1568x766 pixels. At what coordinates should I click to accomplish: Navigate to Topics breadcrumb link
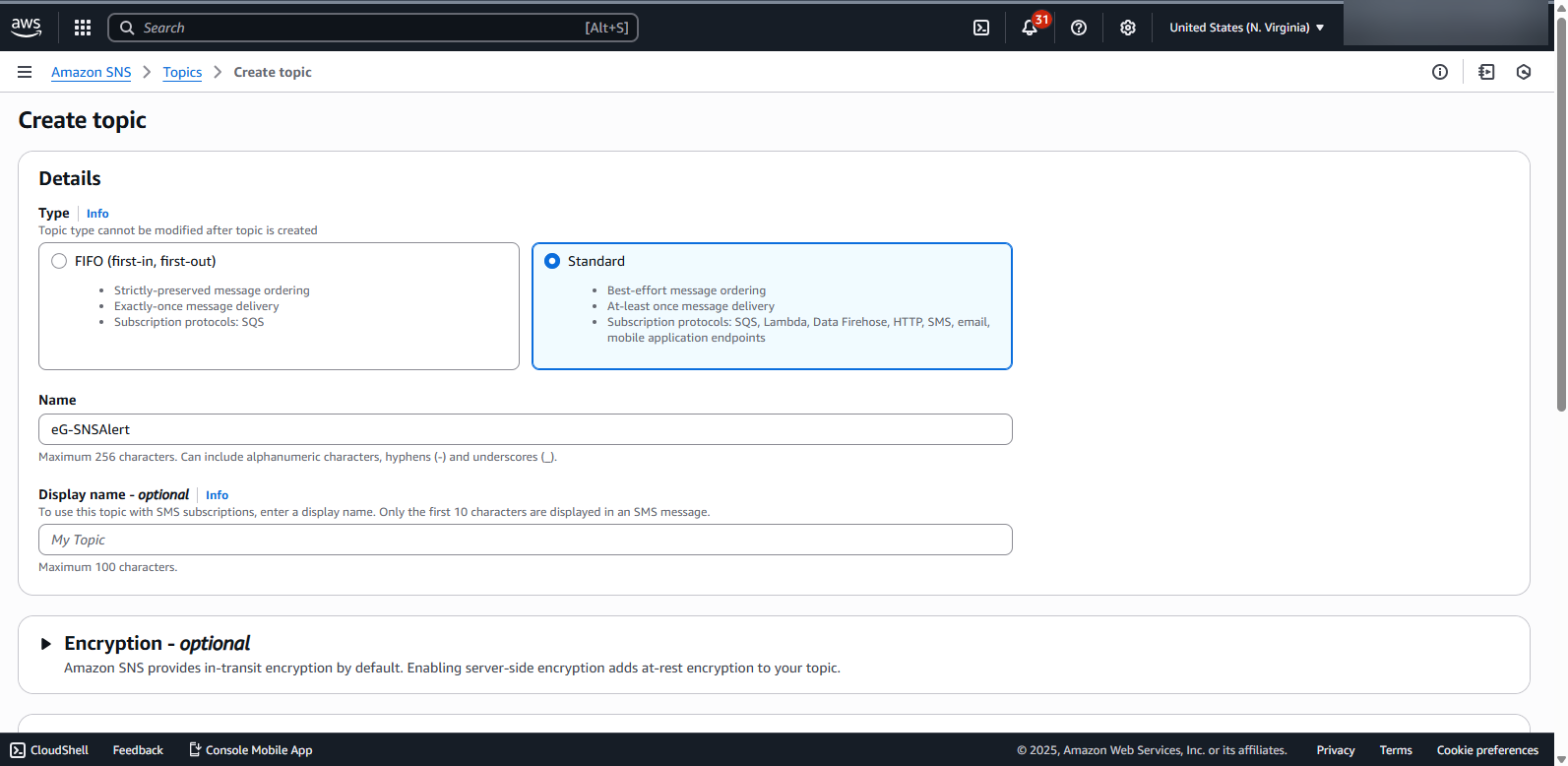click(x=182, y=72)
